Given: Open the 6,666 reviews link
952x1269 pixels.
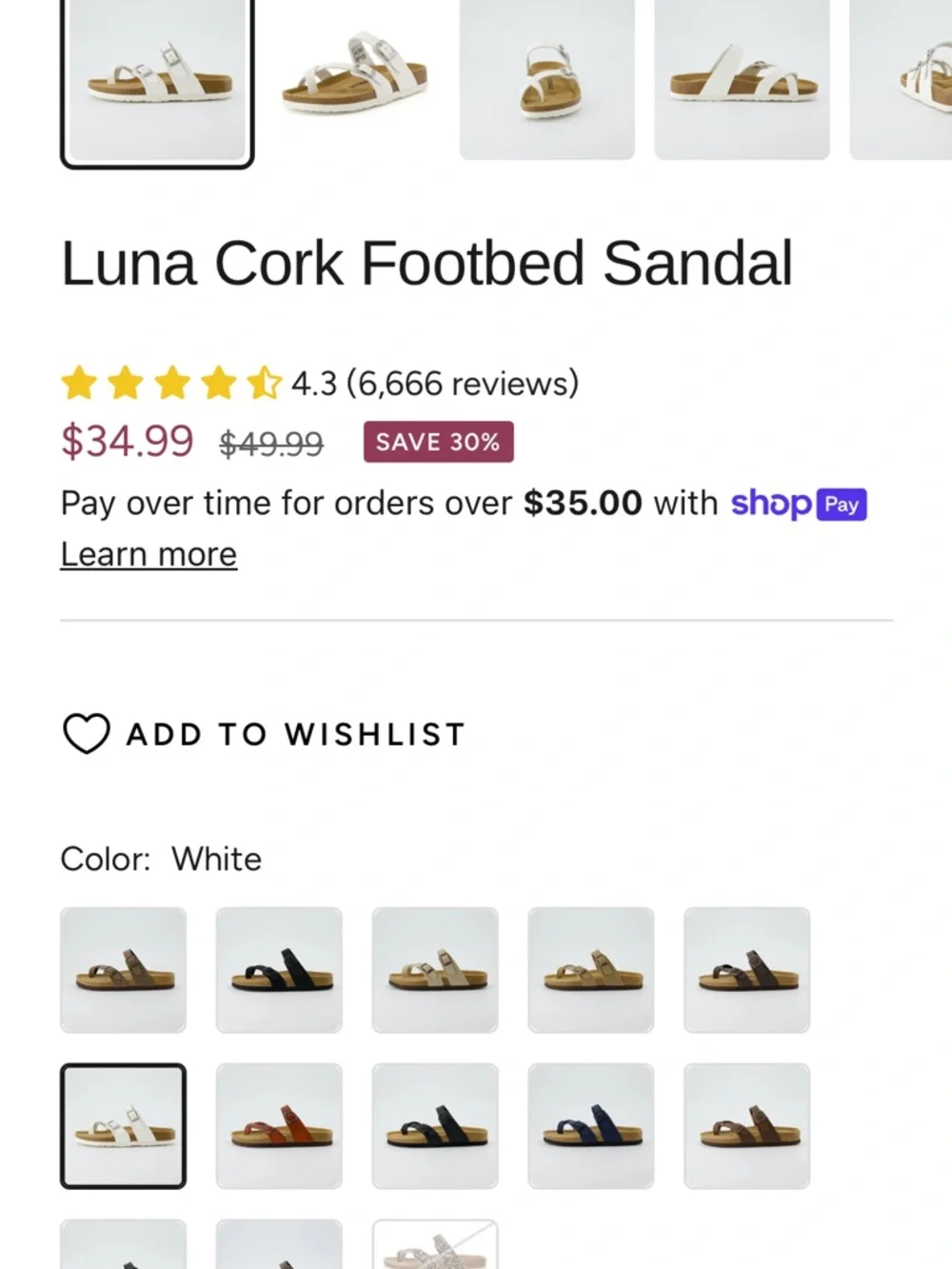Looking at the screenshot, I should [x=463, y=384].
